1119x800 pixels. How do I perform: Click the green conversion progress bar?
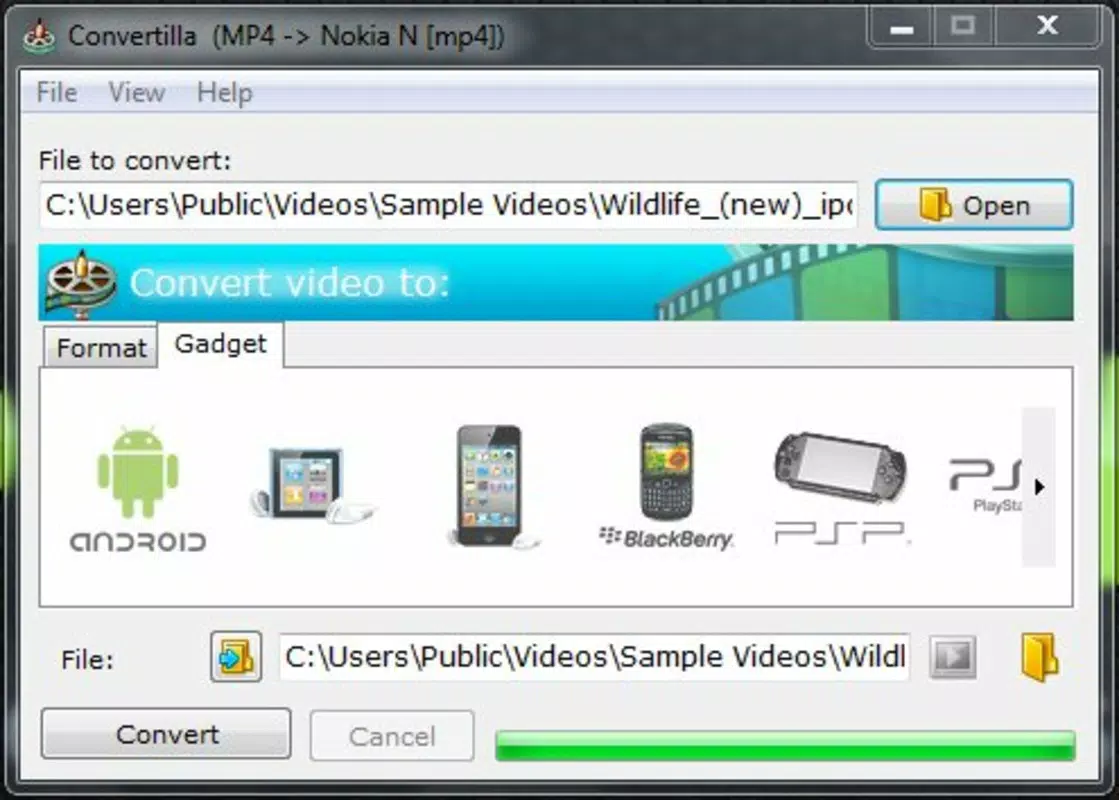[785, 745]
